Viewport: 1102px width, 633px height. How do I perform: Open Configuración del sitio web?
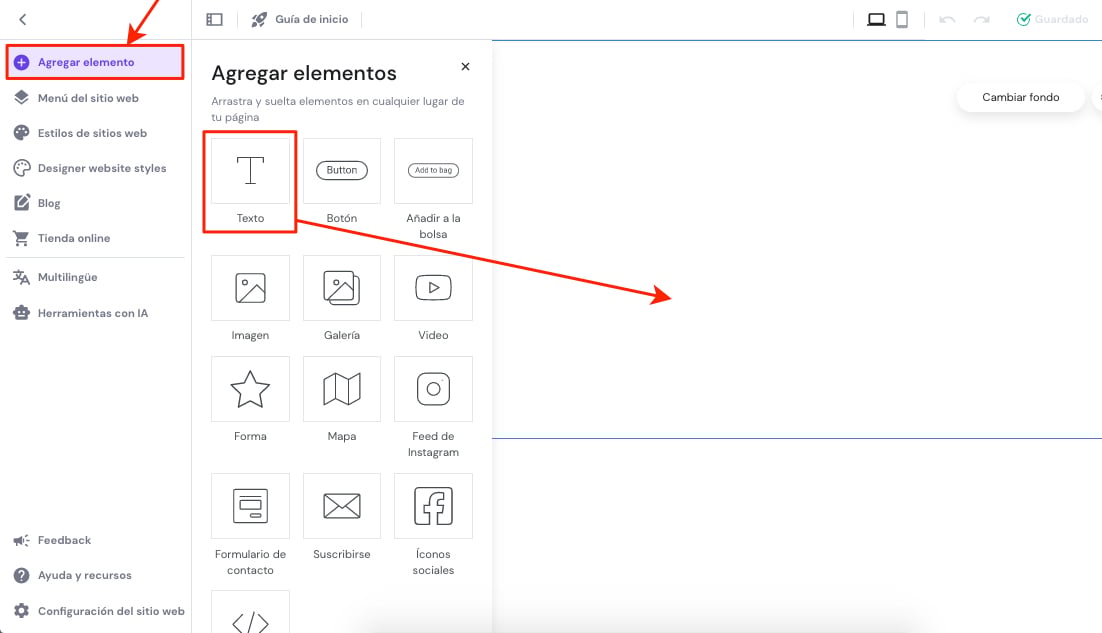[110, 611]
